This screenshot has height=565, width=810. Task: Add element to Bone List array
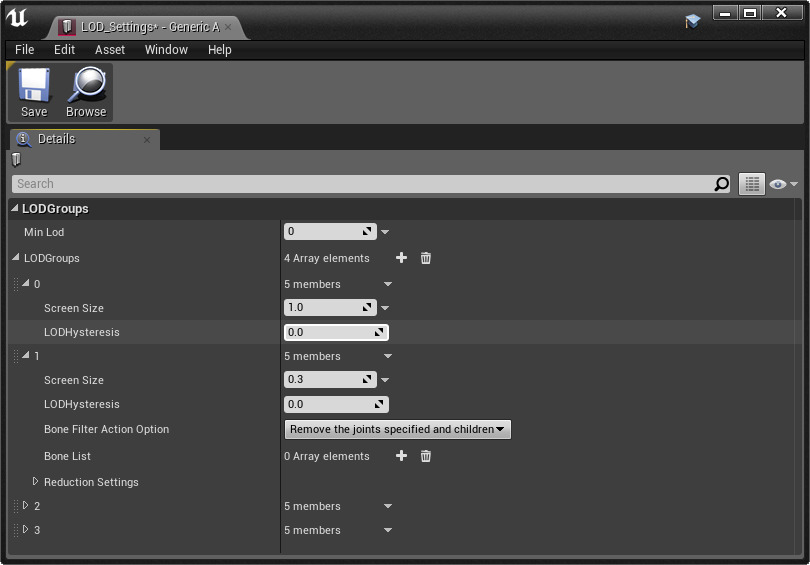coord(401,456)
